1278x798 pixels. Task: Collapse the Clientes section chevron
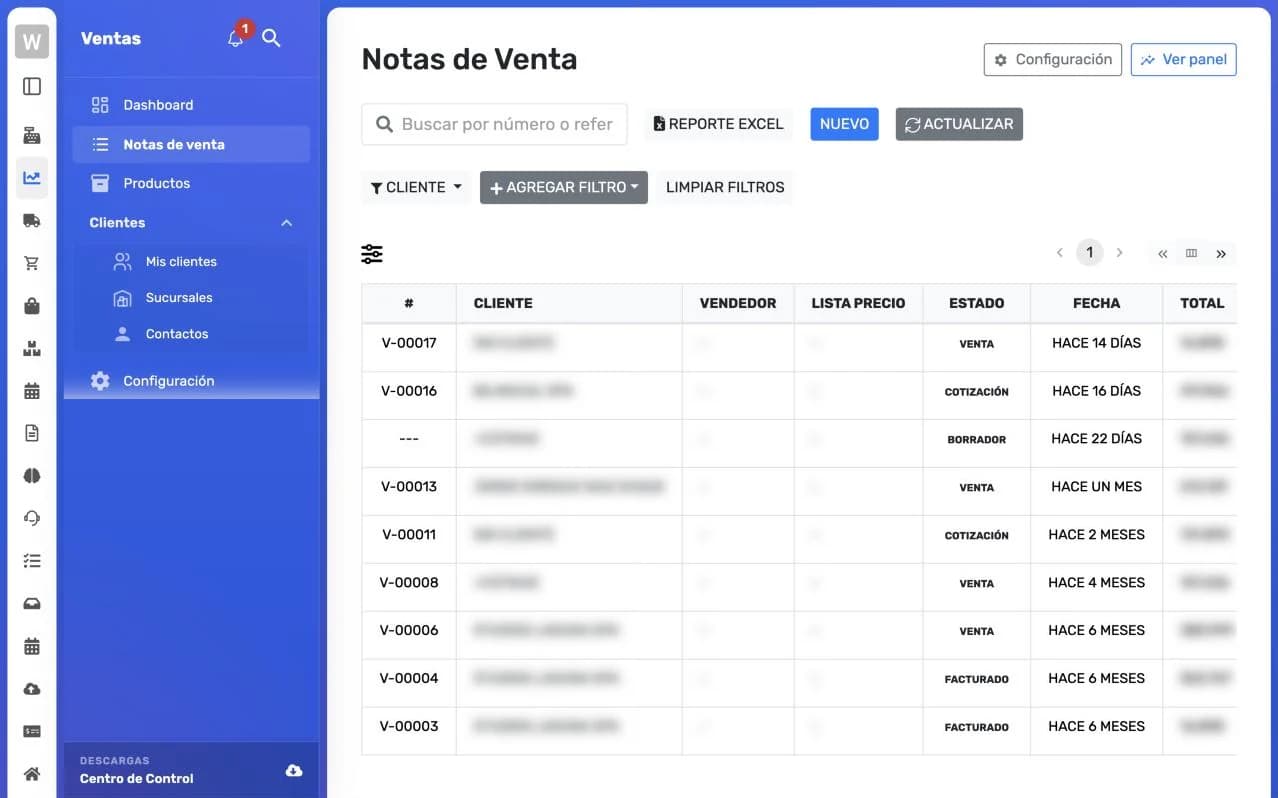(287, 223)
